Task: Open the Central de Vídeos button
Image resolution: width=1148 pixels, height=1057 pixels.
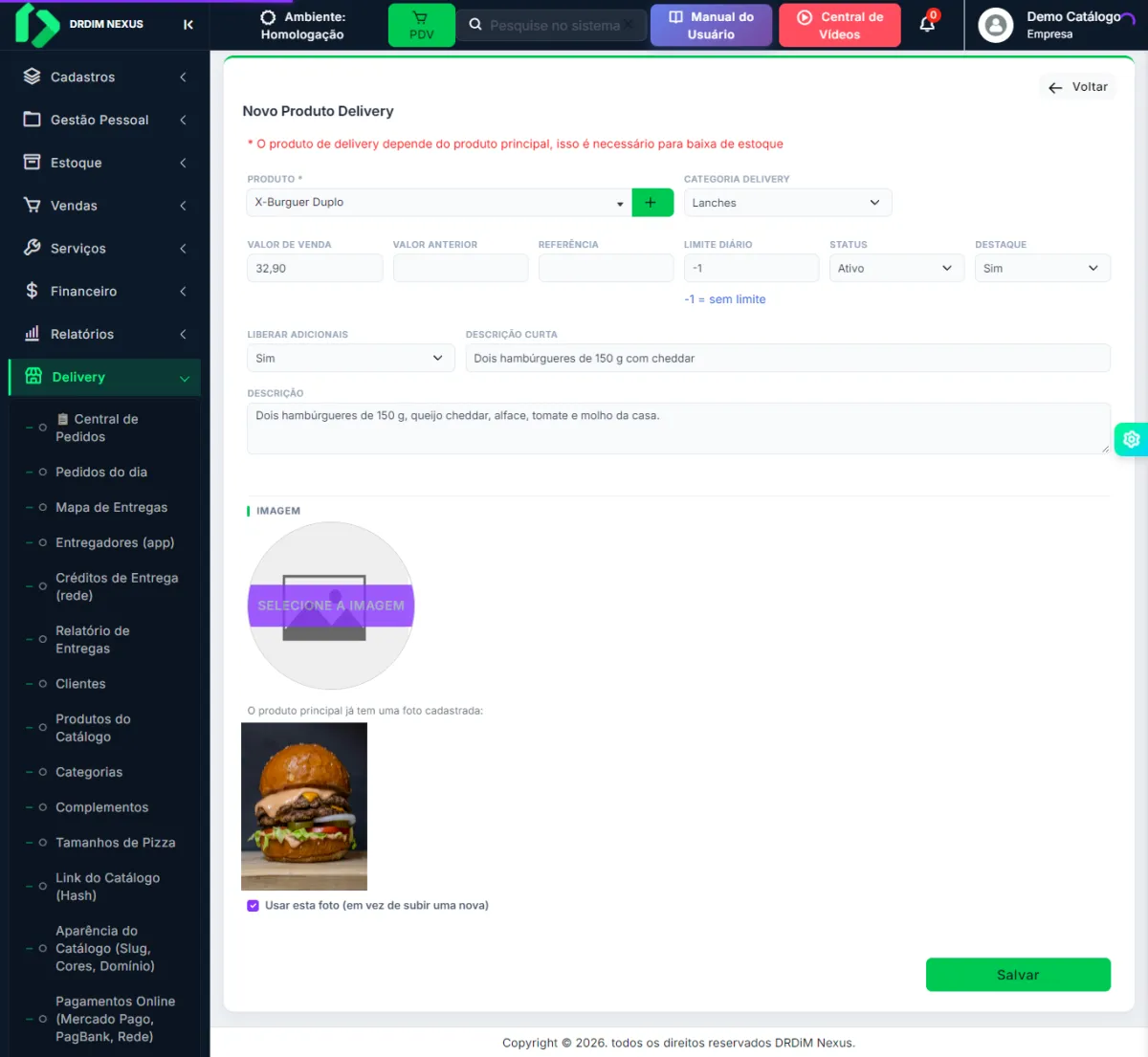Action: point(840,25)
